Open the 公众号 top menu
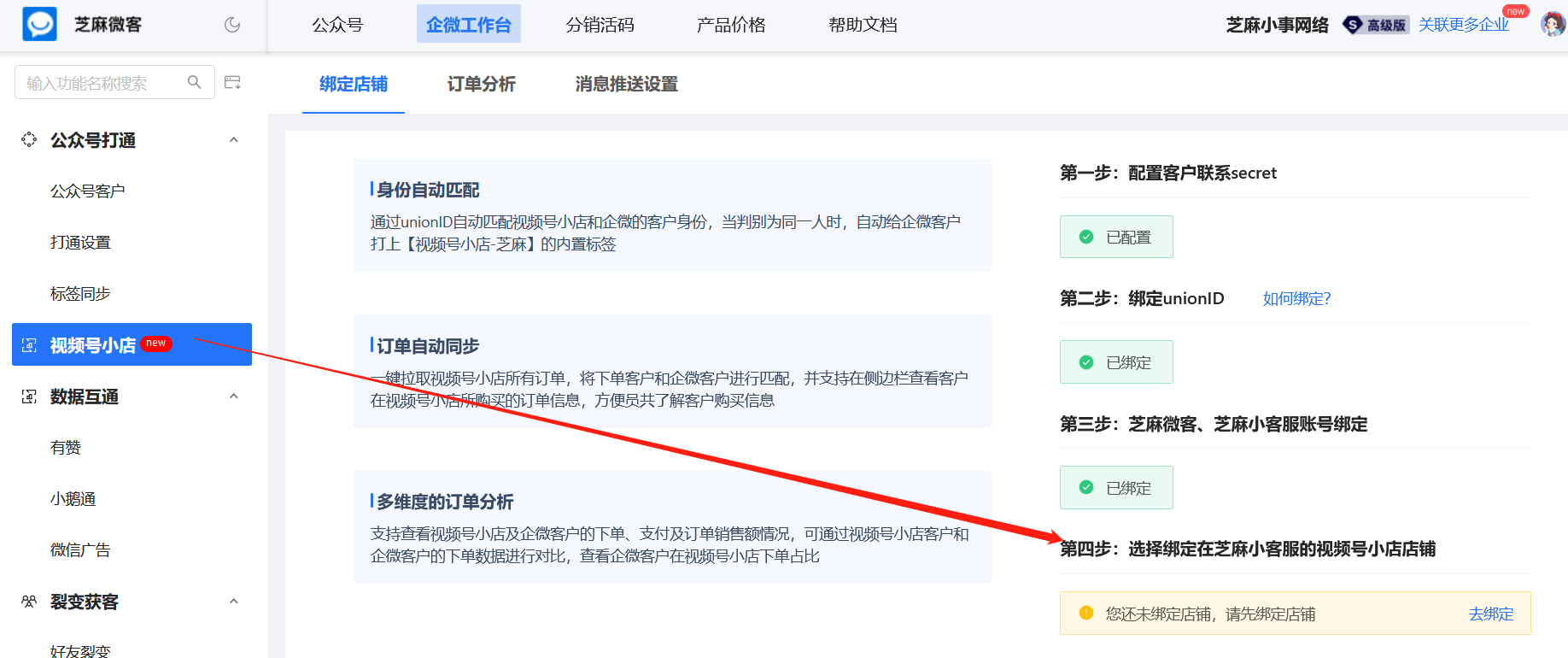Viewport: 1568px width, 658px height. [x=337, y=25]
